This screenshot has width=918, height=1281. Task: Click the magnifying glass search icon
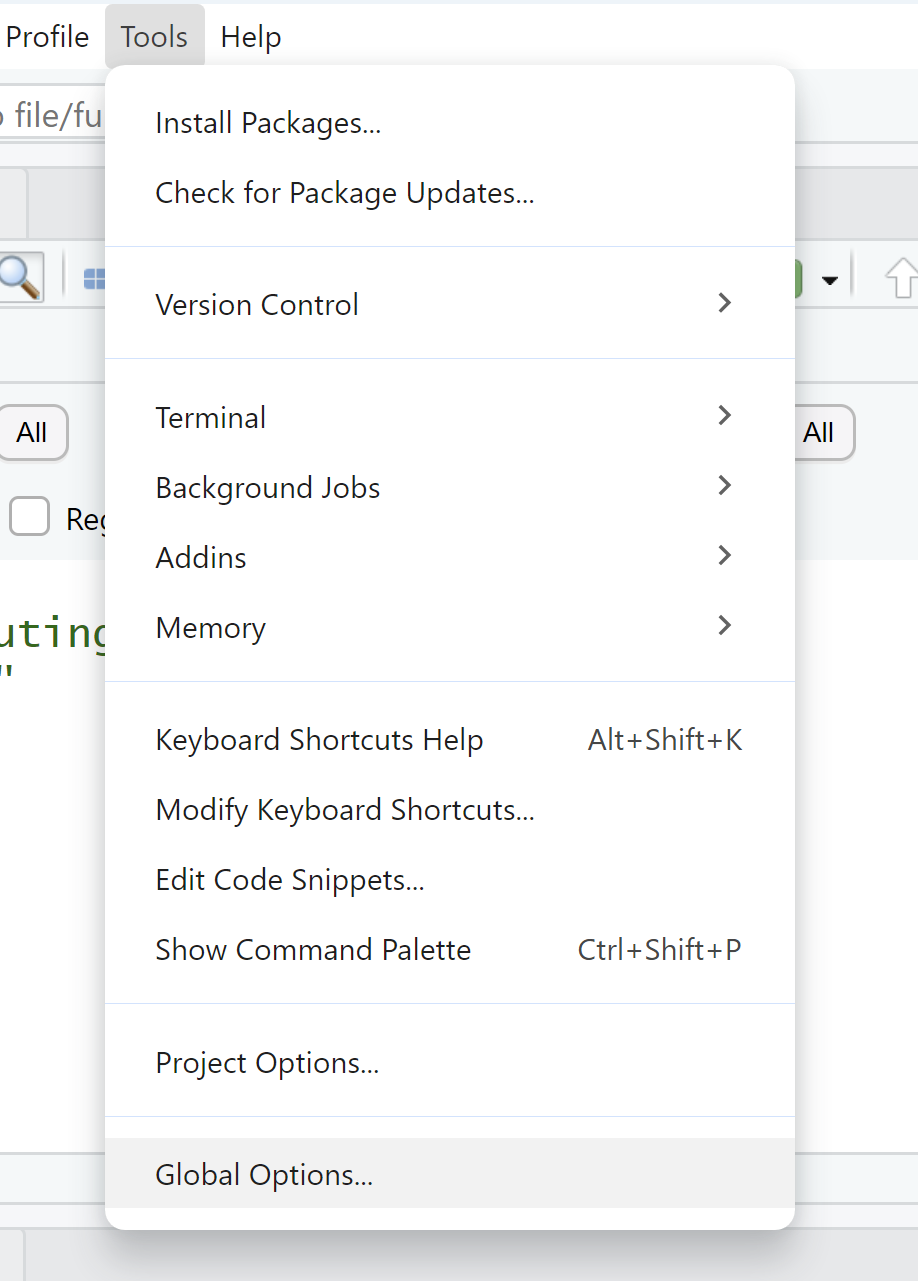tap(20, 277)
